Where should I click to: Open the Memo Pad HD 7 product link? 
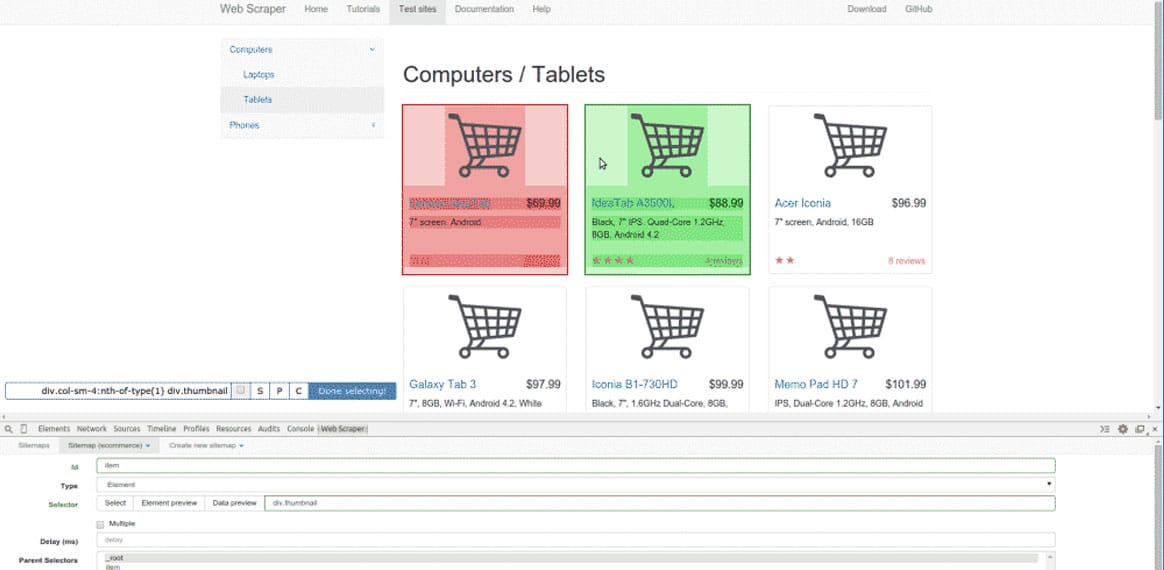coord(816,384)
